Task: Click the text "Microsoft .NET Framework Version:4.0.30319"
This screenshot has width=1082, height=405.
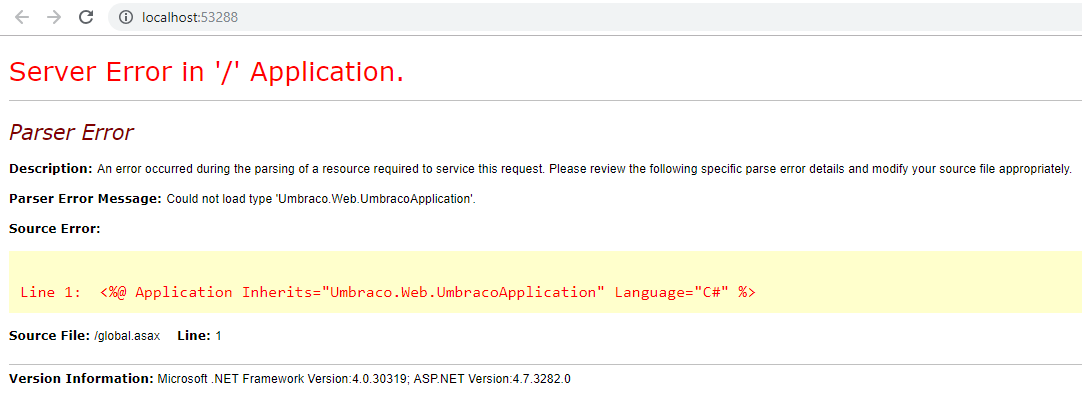Action: (x=282, y=379)
